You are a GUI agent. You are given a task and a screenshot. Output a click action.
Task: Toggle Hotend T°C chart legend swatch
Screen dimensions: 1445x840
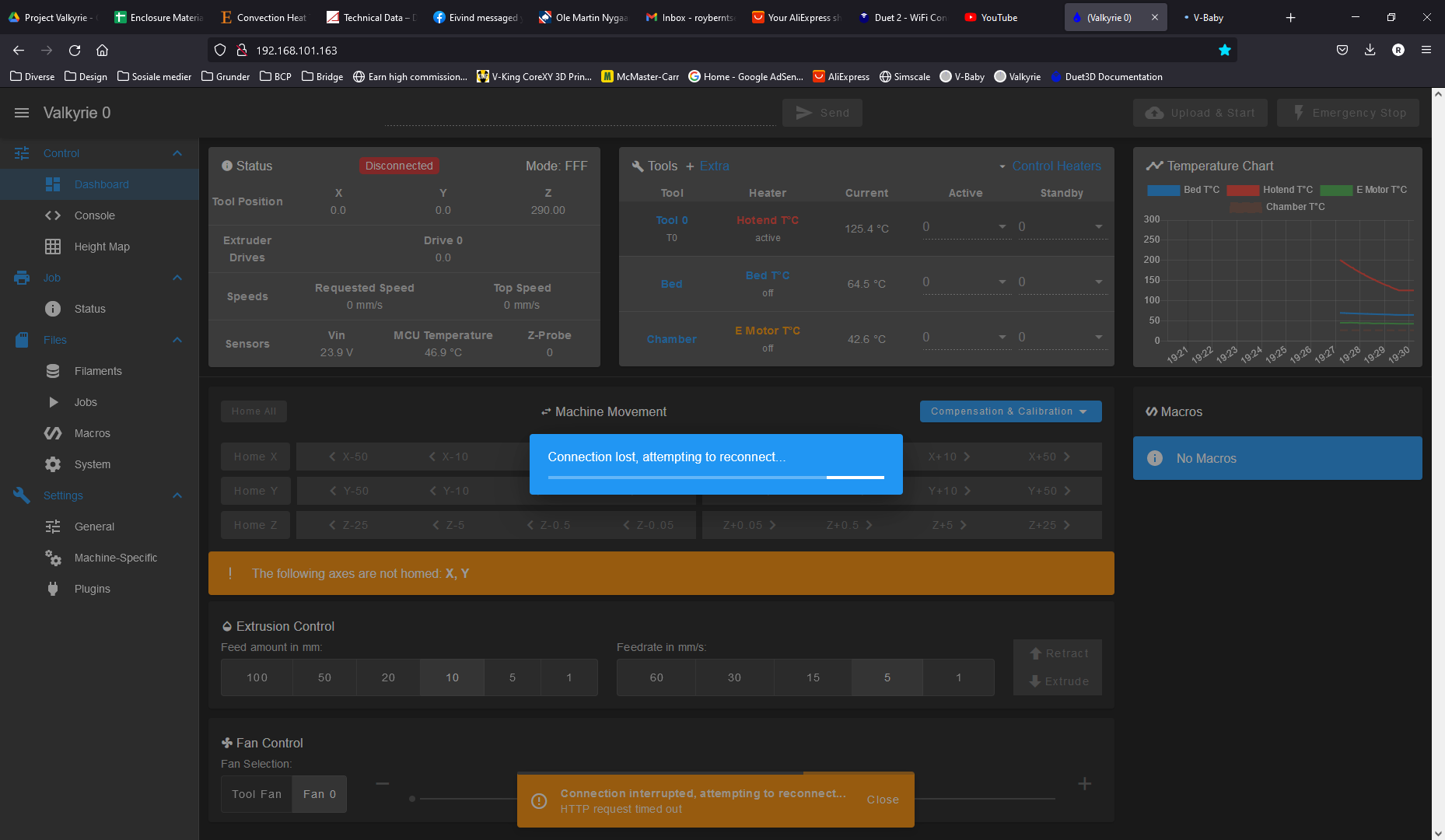[x=1243, y=190]
